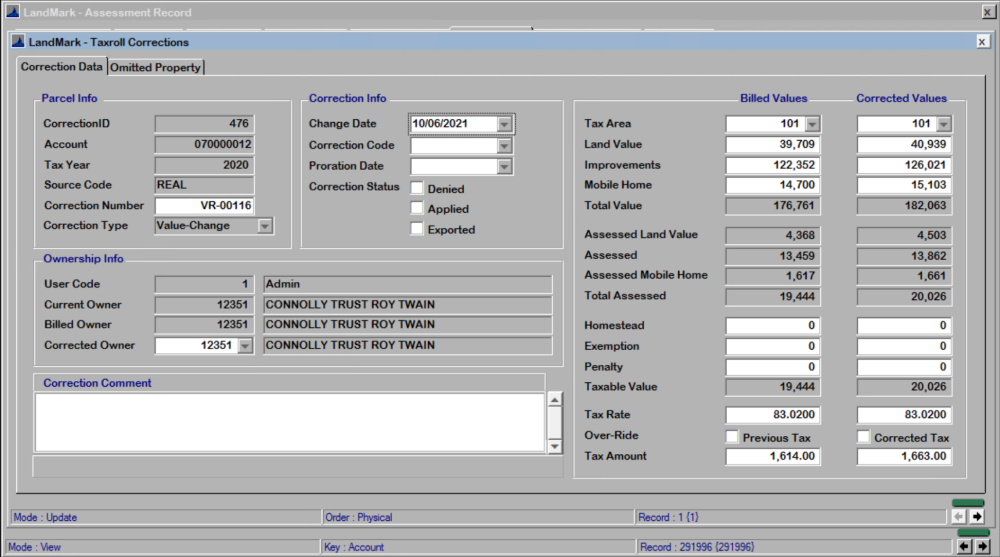This screenshot has height=557, width=1000.
Task: Select the Correction Data tab
Action: coord(62,67)
